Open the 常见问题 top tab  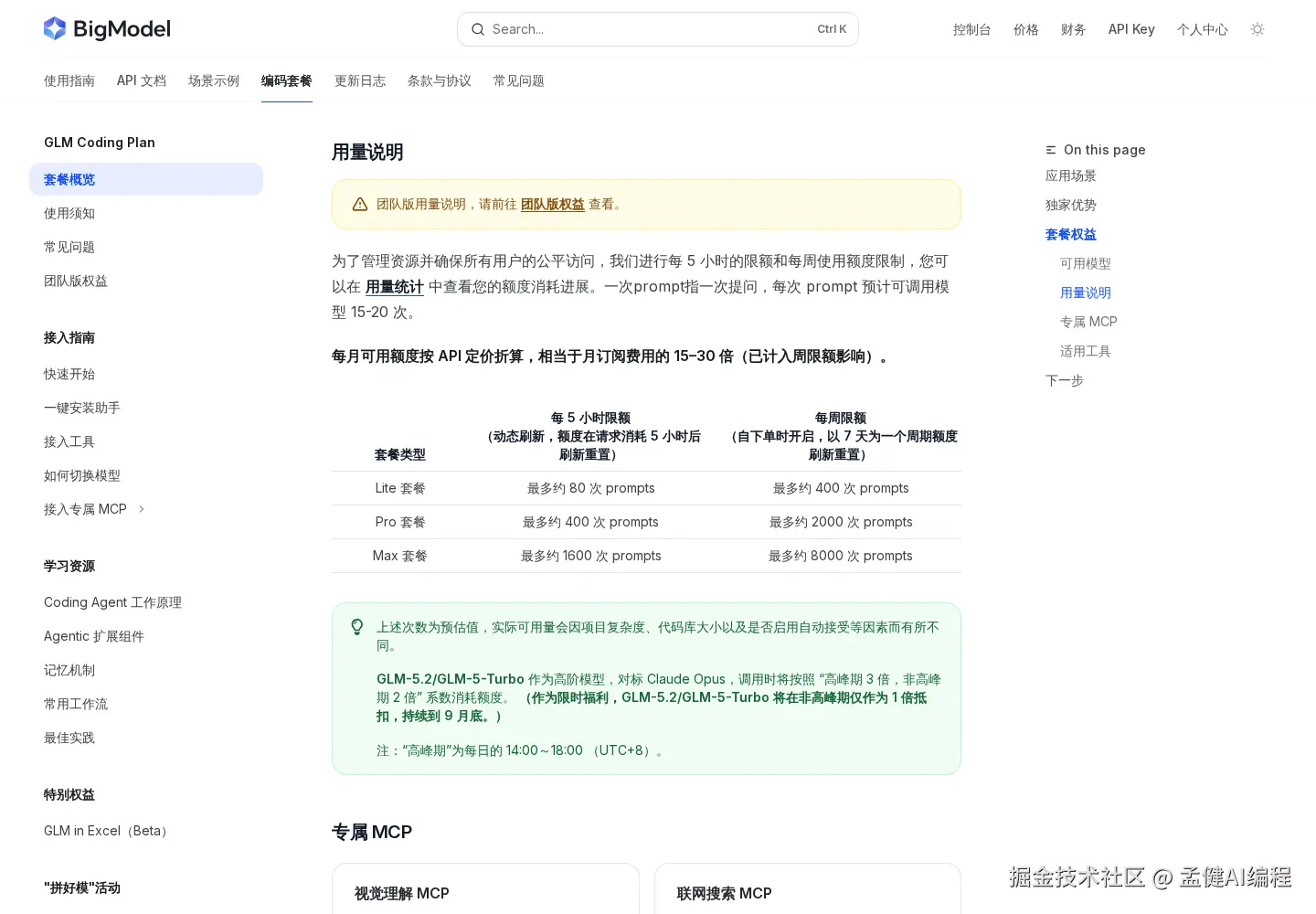click(x=519, y=80)
